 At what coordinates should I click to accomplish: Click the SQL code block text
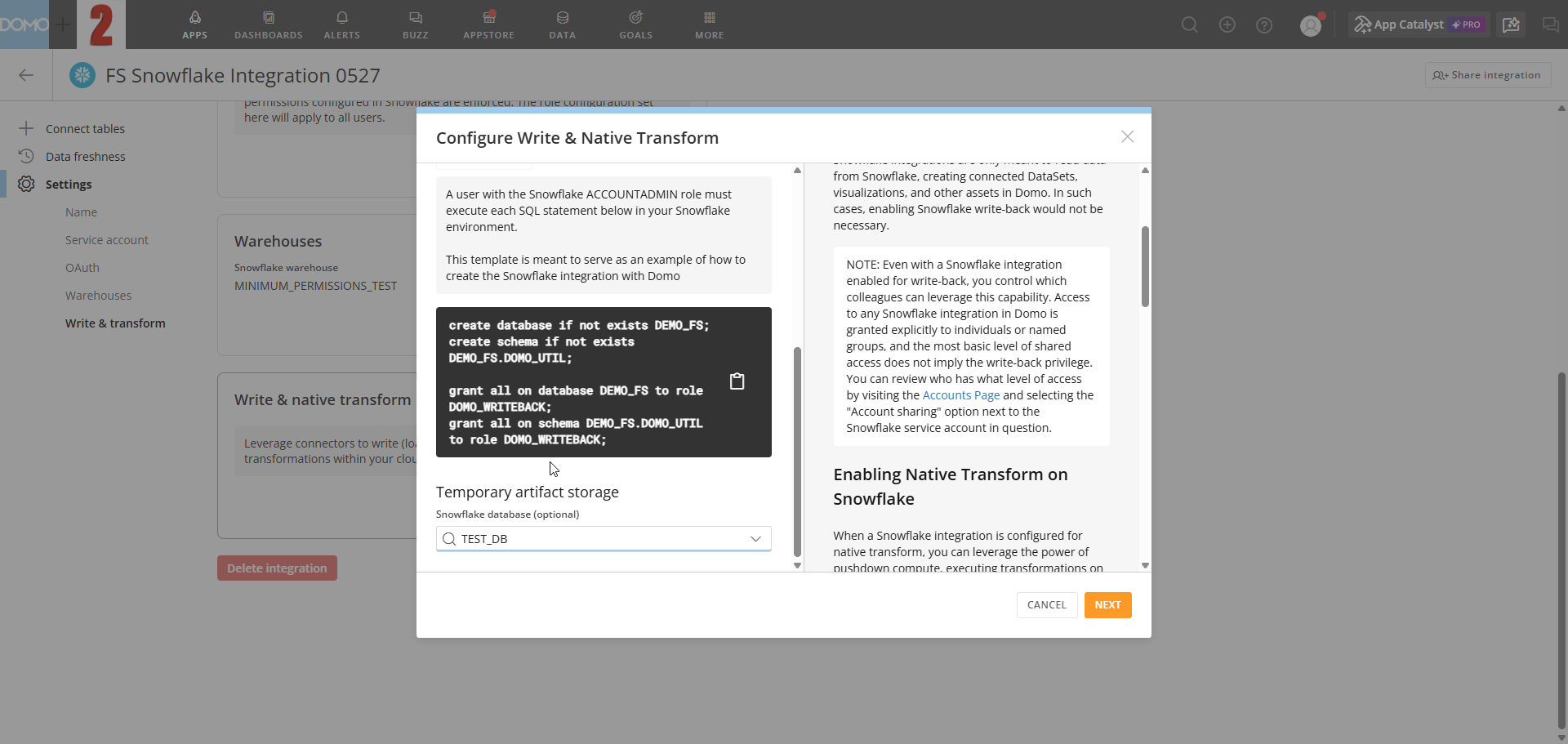tap(579, 382)
